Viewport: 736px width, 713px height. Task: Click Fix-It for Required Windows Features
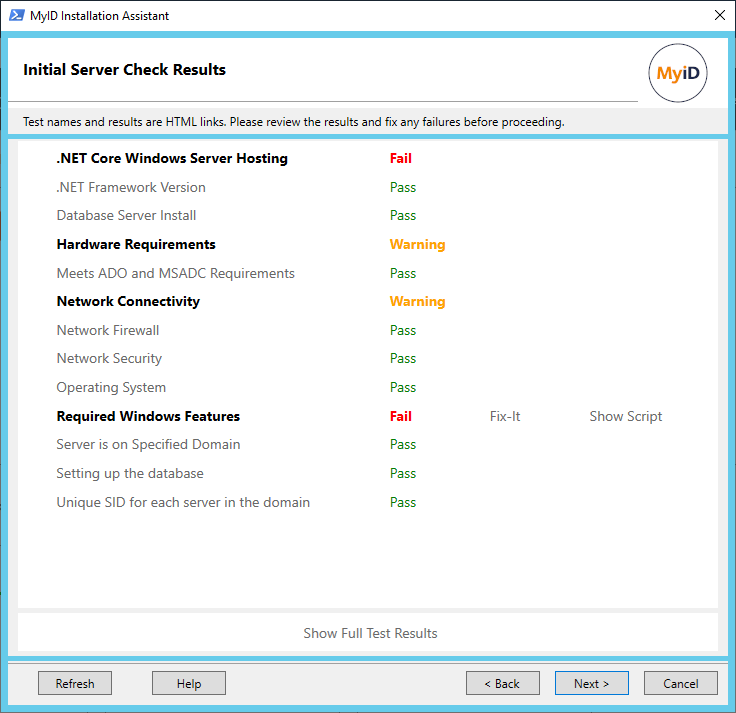tap(505, 416)
